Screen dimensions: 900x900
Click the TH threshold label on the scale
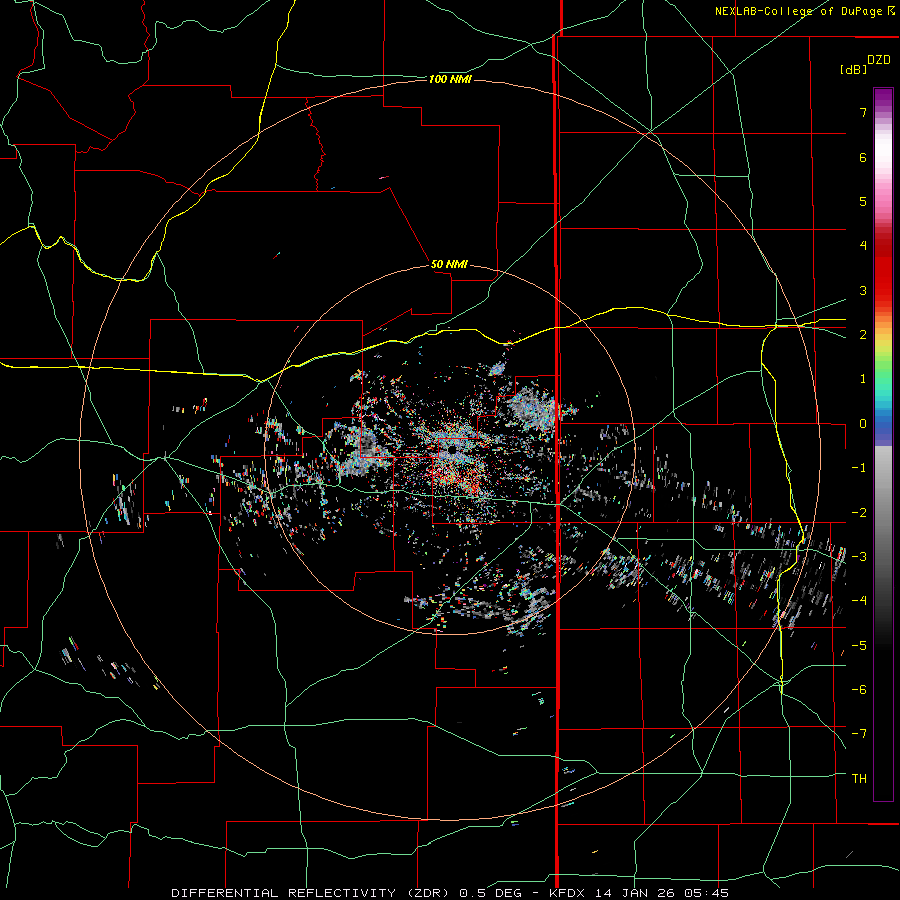pos(859,778)
